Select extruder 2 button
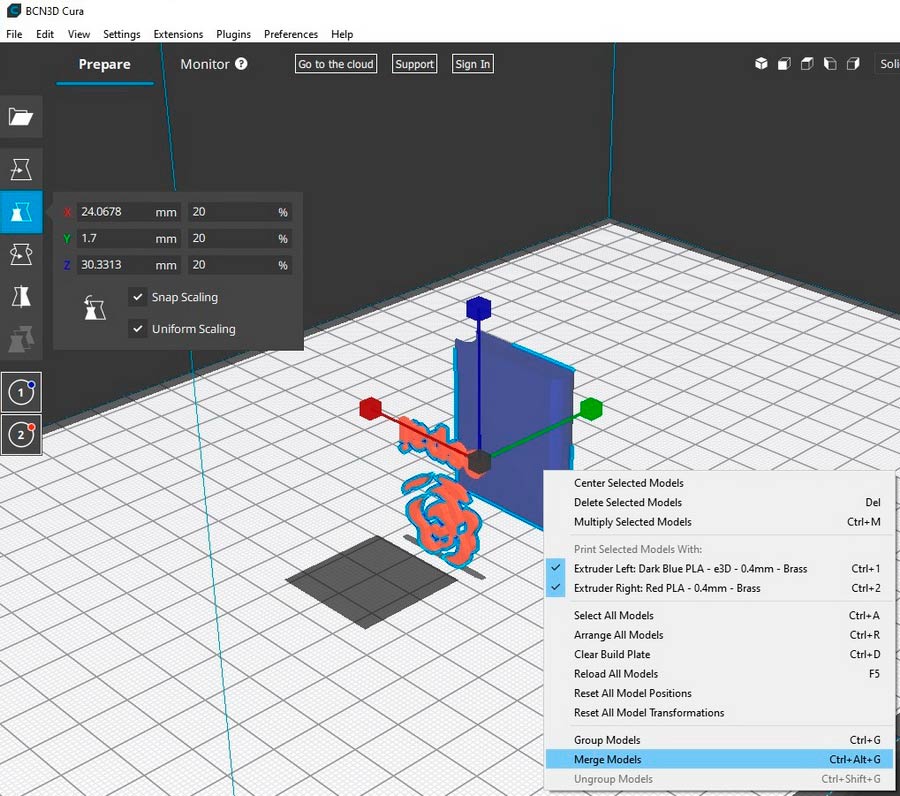The height and width of the screenshot is (796, 900). (x=21, y=435)
